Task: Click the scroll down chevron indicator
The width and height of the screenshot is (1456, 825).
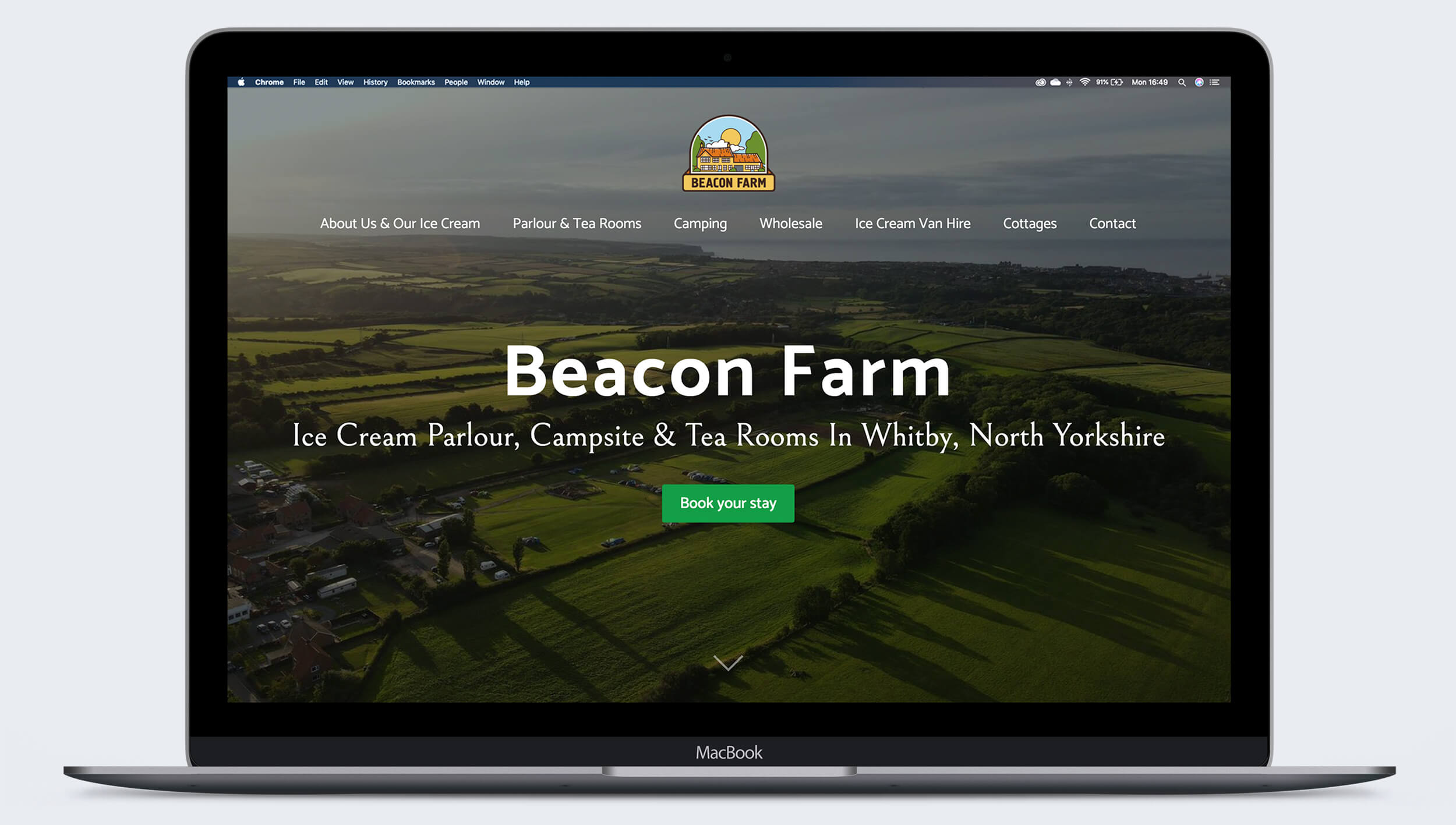Action: pyautogui.click(x=727, y=662)
